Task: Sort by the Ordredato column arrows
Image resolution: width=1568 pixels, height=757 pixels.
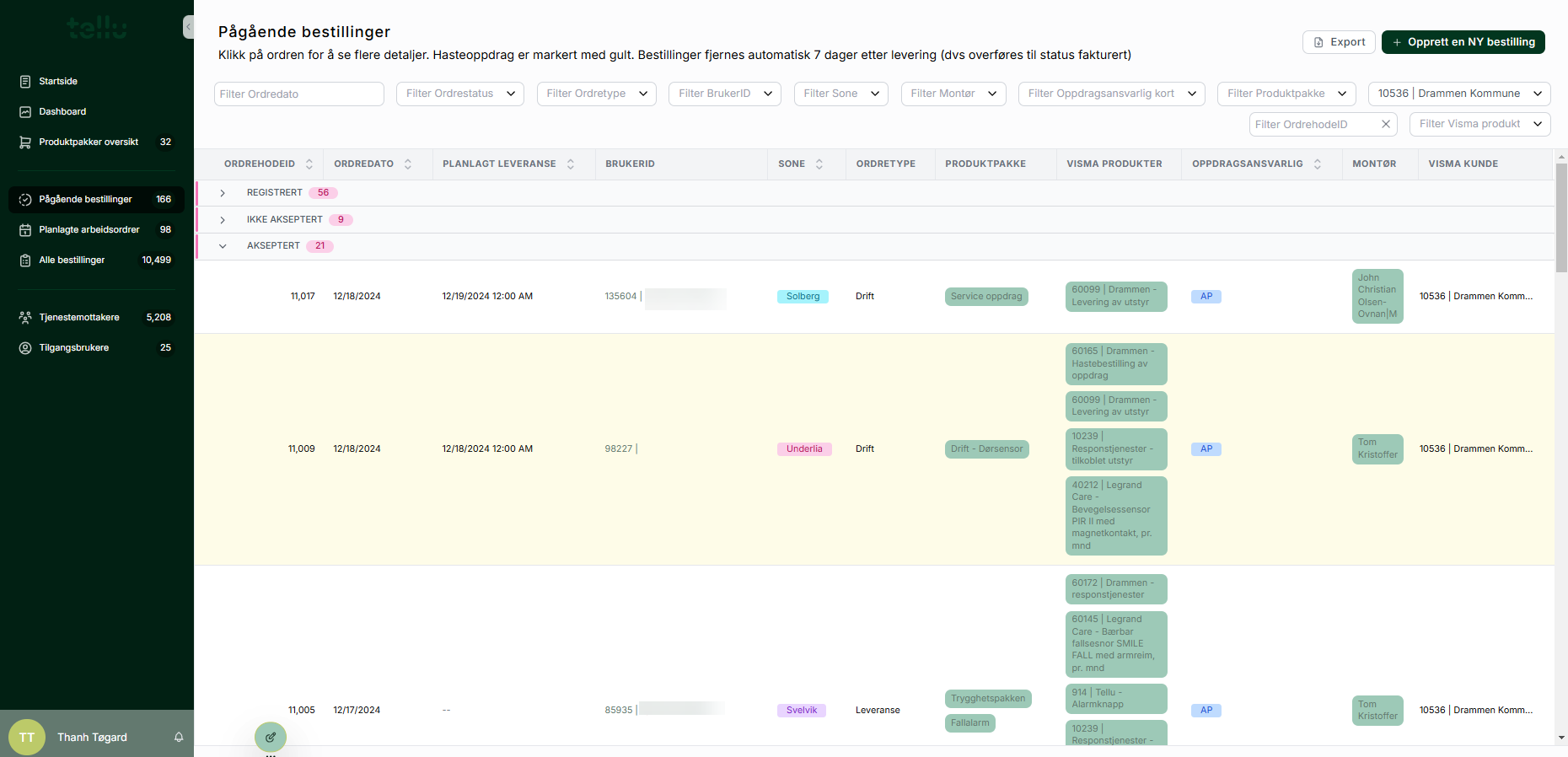Action: pos(408,164)
